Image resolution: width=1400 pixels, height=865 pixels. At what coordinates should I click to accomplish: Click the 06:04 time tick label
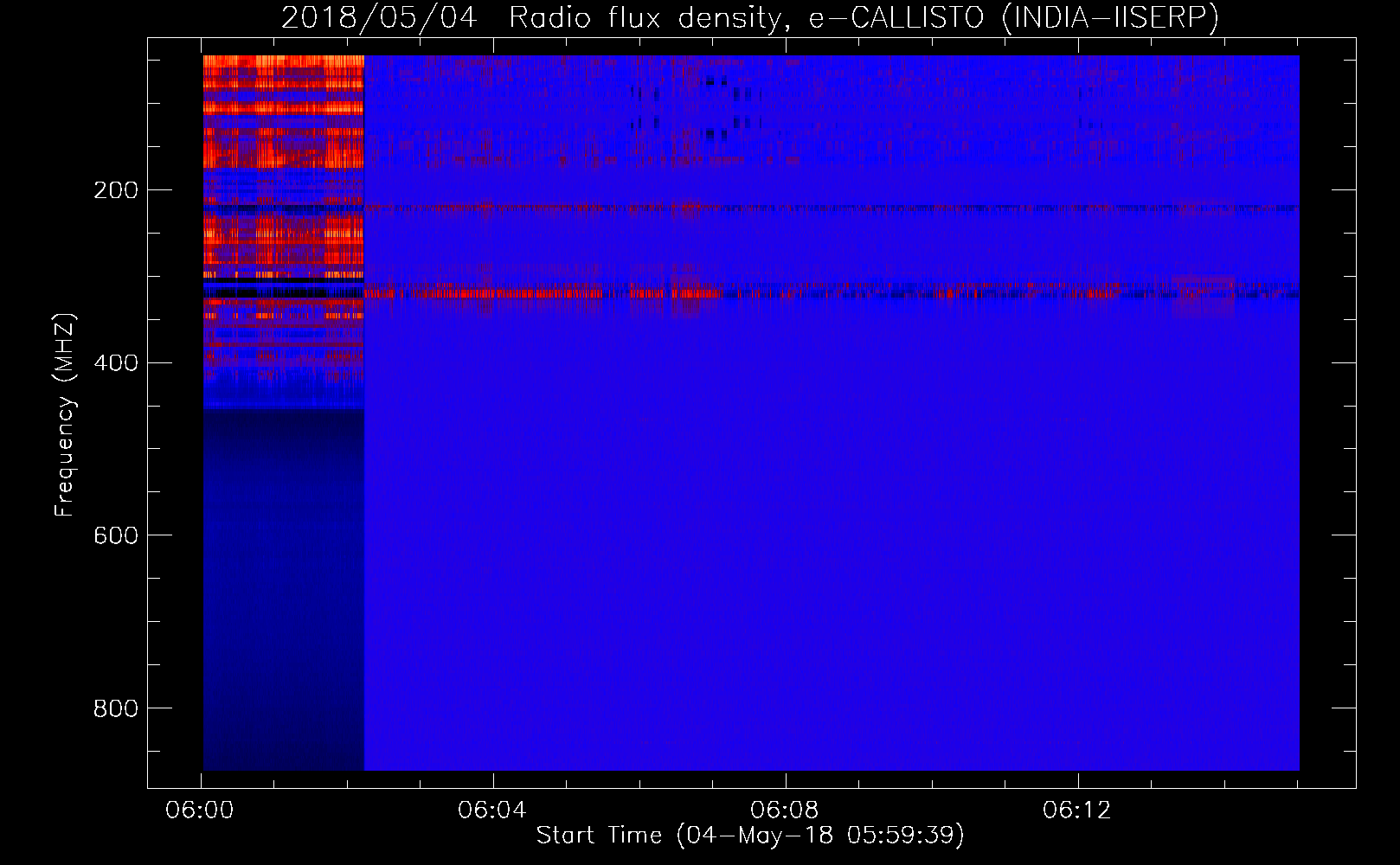coord(492,811)
